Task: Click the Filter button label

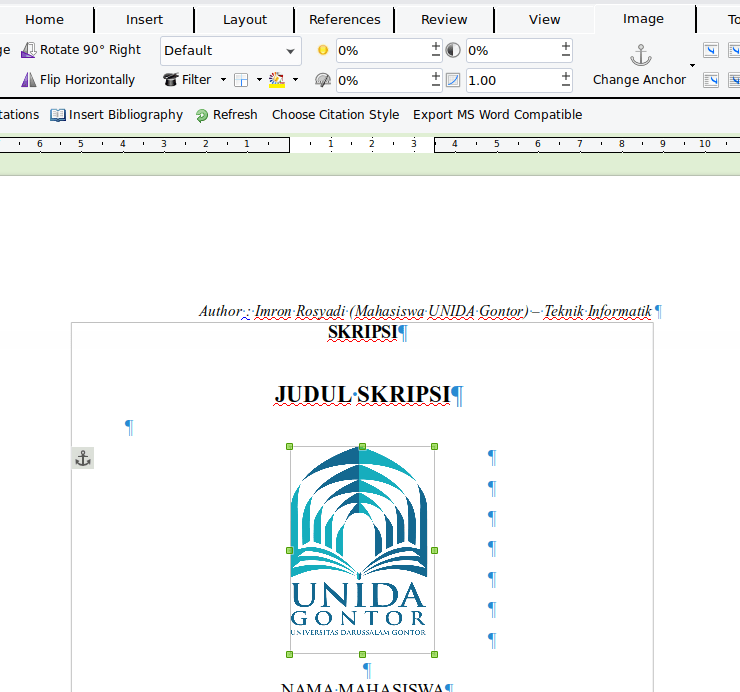Action: pyautogui.click(x=196, y=80)
